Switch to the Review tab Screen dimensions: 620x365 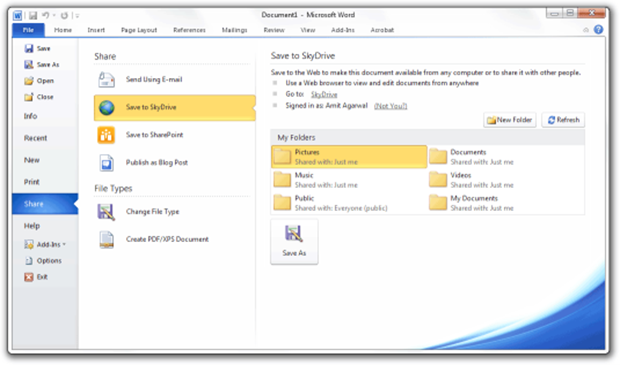274,30
